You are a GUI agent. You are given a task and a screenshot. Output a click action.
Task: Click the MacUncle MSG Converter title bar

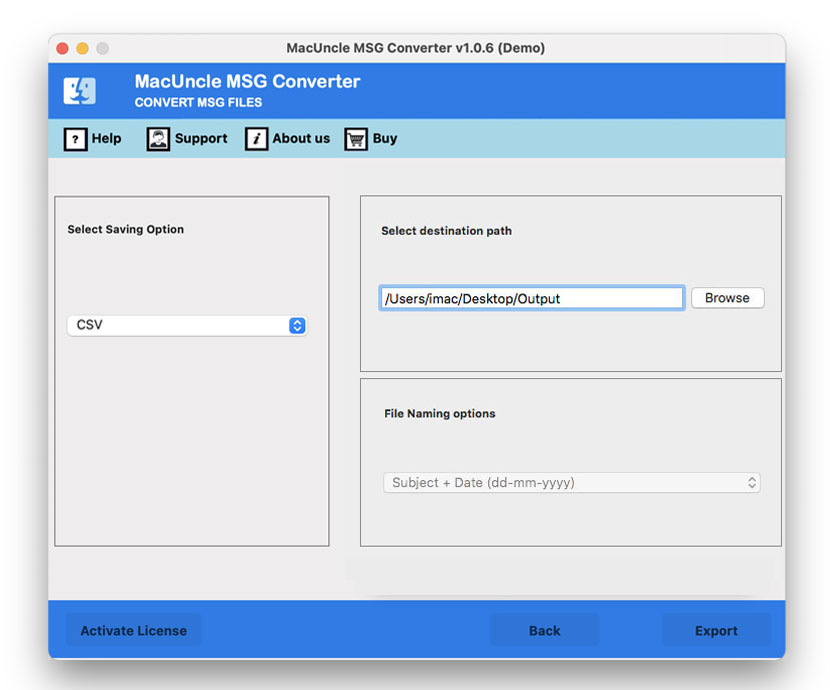point(415,47)
